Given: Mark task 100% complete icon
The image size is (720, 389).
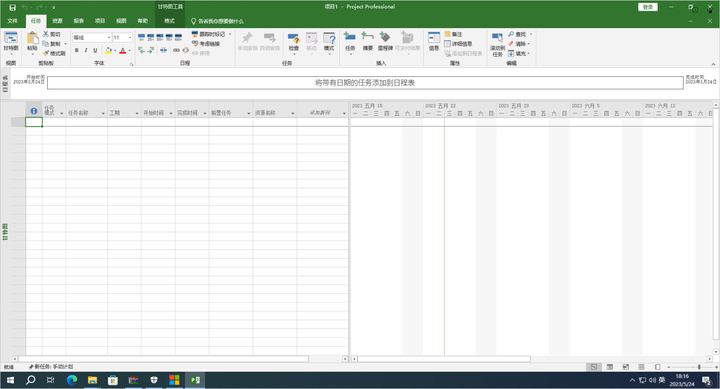Looking at the screenshot, I should [x=178, y=37].
